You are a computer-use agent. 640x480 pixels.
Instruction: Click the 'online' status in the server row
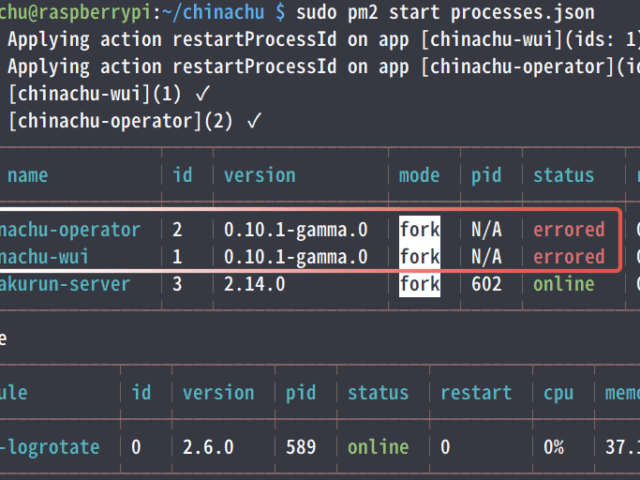564,284
